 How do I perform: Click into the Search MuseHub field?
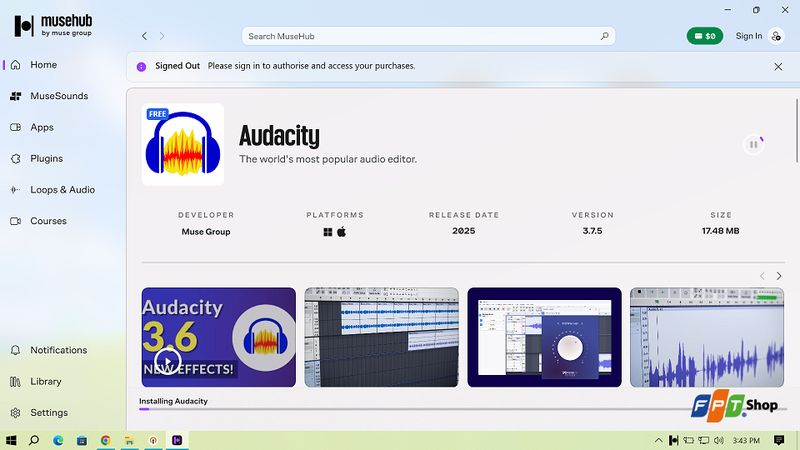tap(428, 36)
